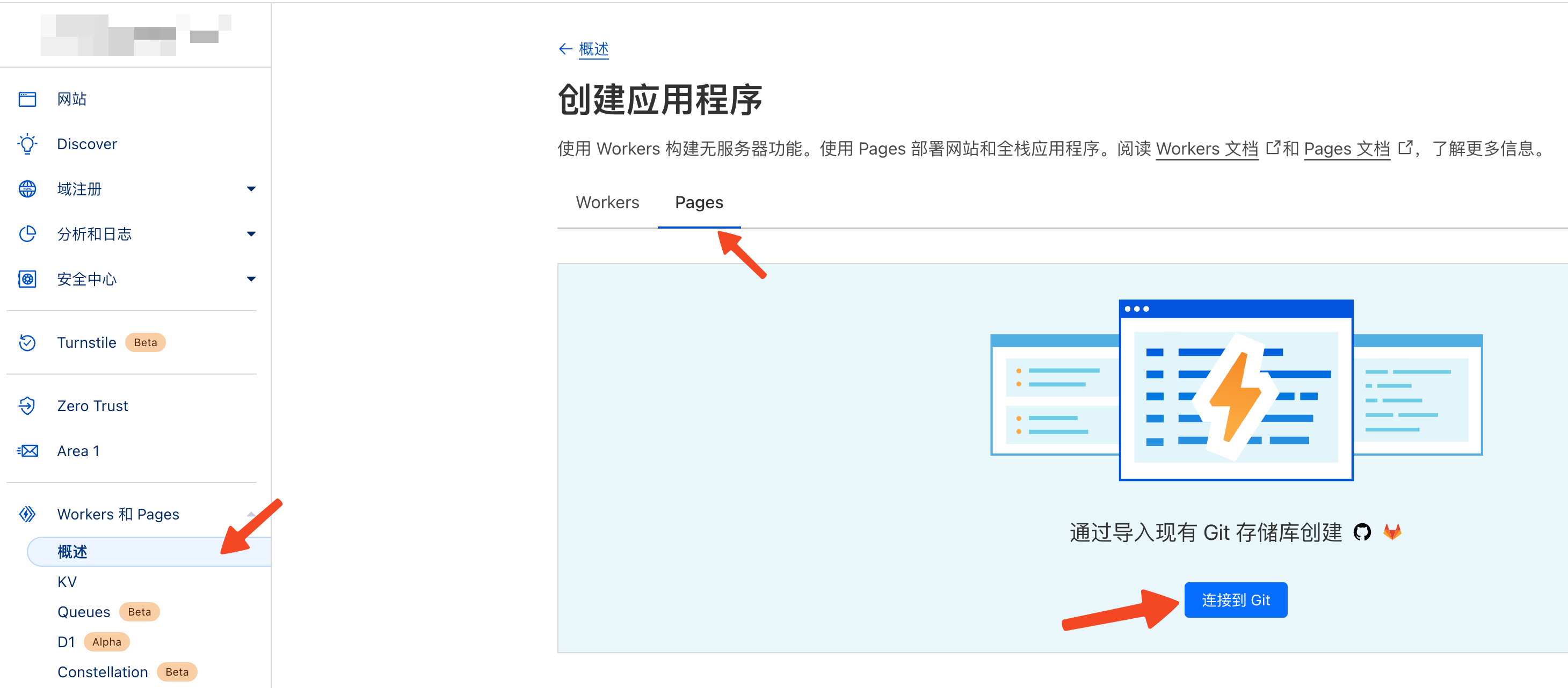Open KV in the sidebar
The image size is (1568, 688).
[67, 582]
